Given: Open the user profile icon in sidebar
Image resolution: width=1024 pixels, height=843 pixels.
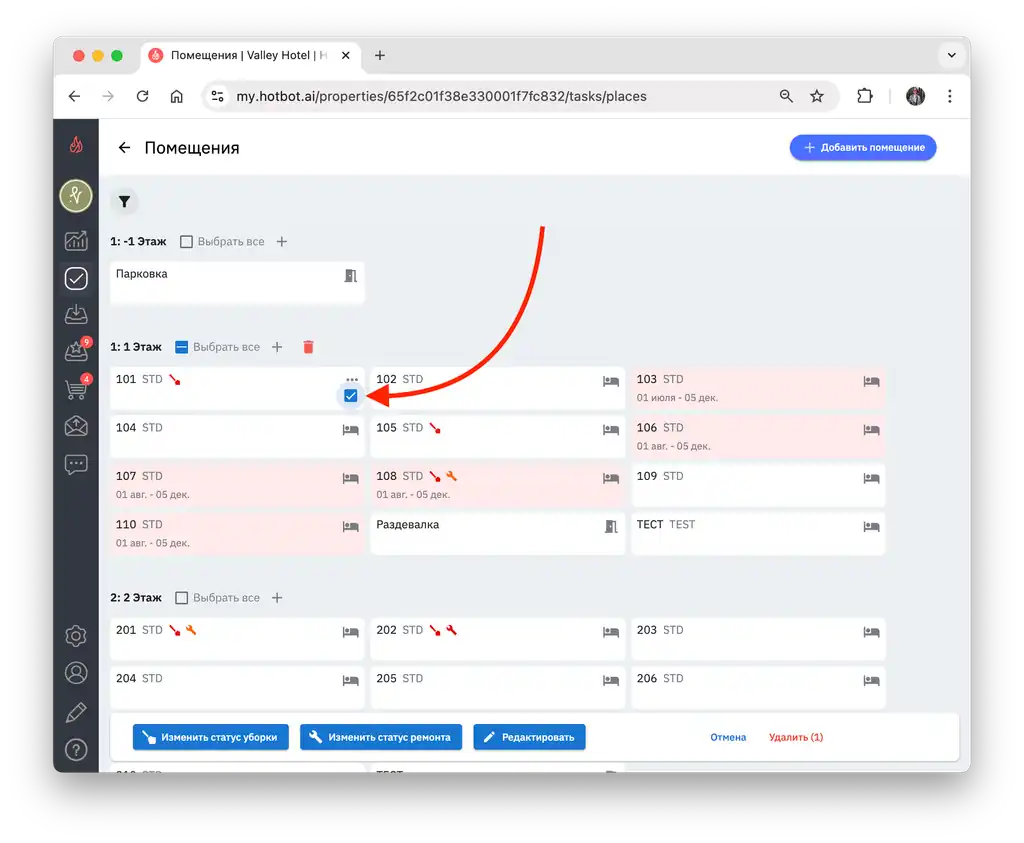Looking at the screenshot, I should (76, 673).
